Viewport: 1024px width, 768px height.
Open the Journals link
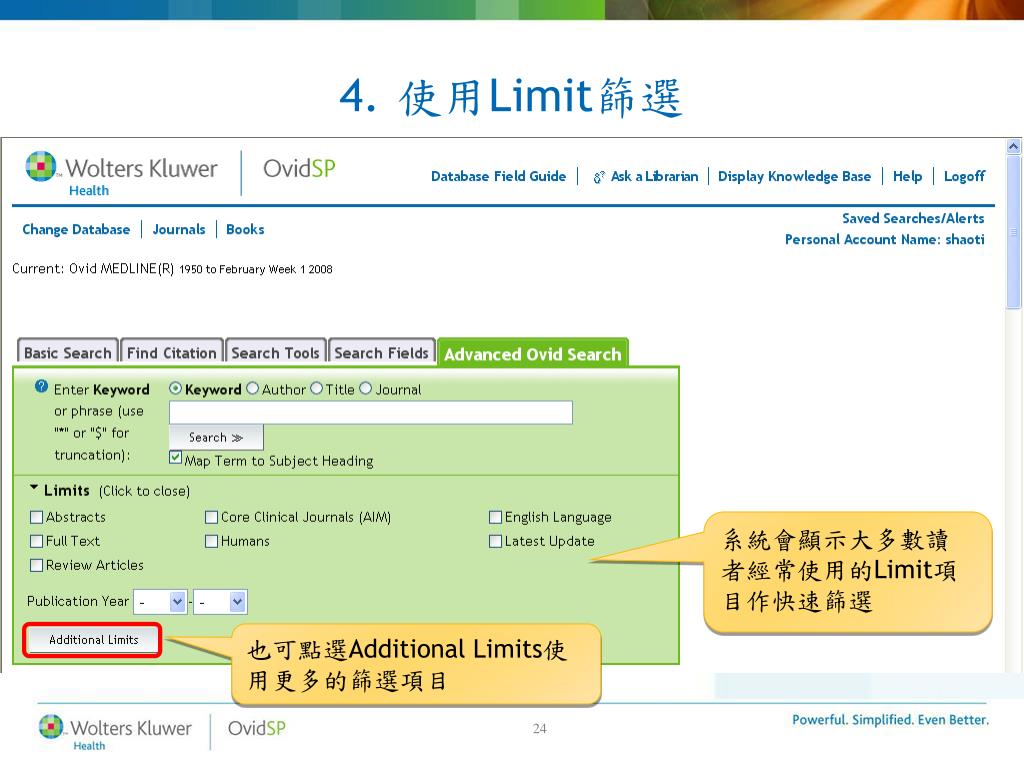(x=179, y=230)
